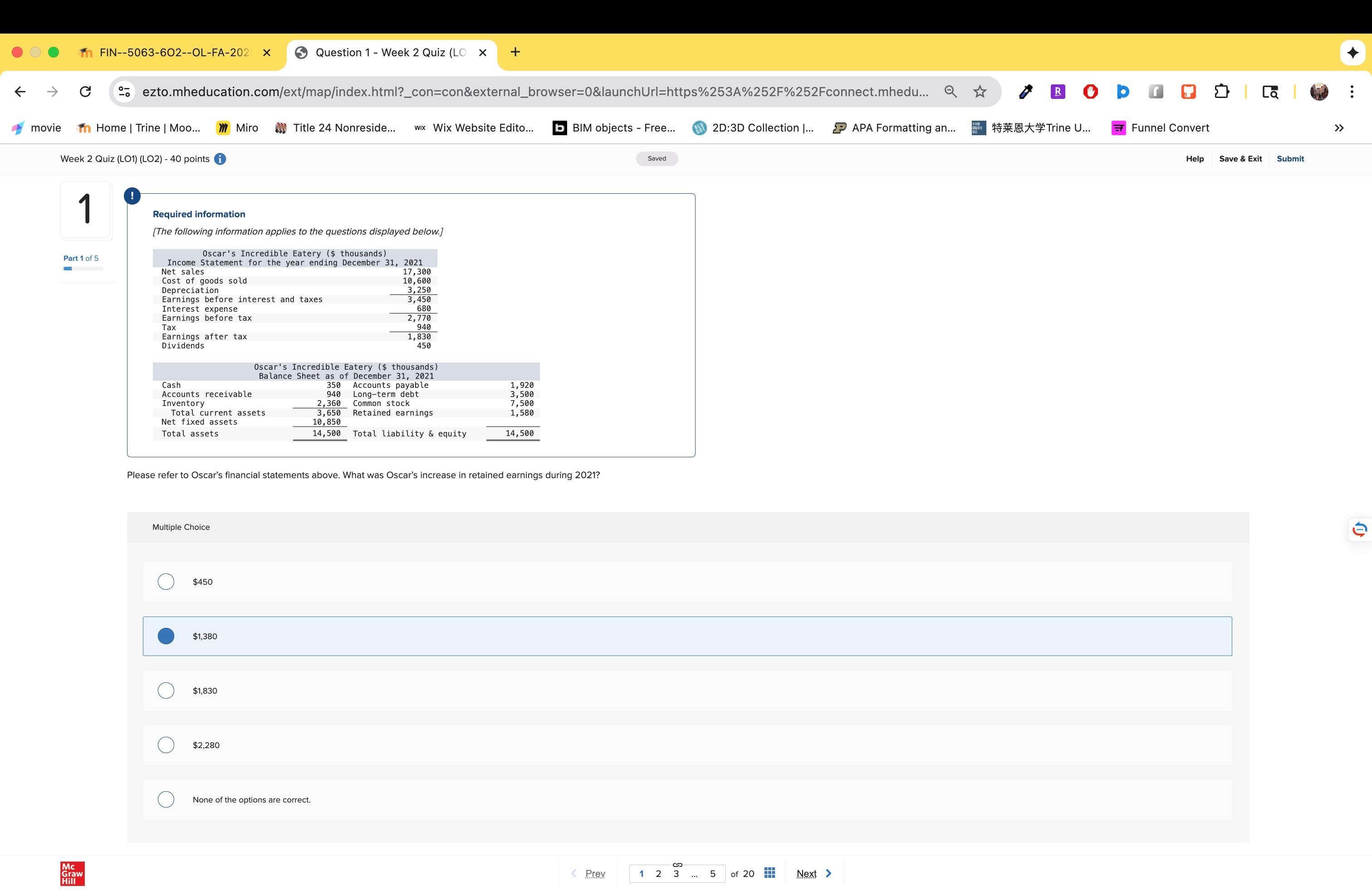Select the $1,380 answer option
The width and height of the screenshot is (1372, 891).
click(687, 636)
